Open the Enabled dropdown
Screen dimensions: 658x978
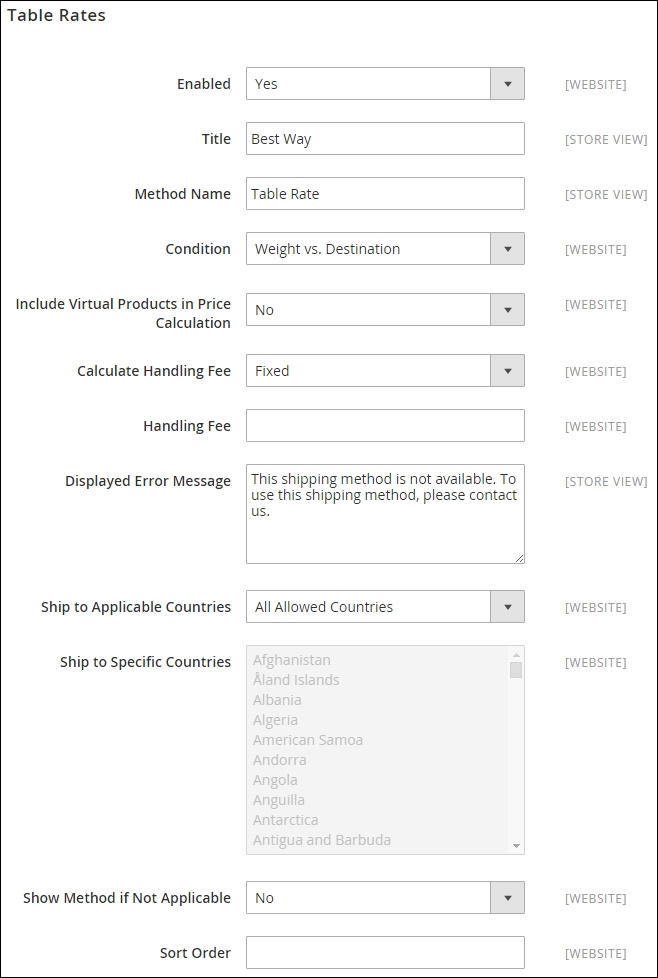click(x=385, y=84)
